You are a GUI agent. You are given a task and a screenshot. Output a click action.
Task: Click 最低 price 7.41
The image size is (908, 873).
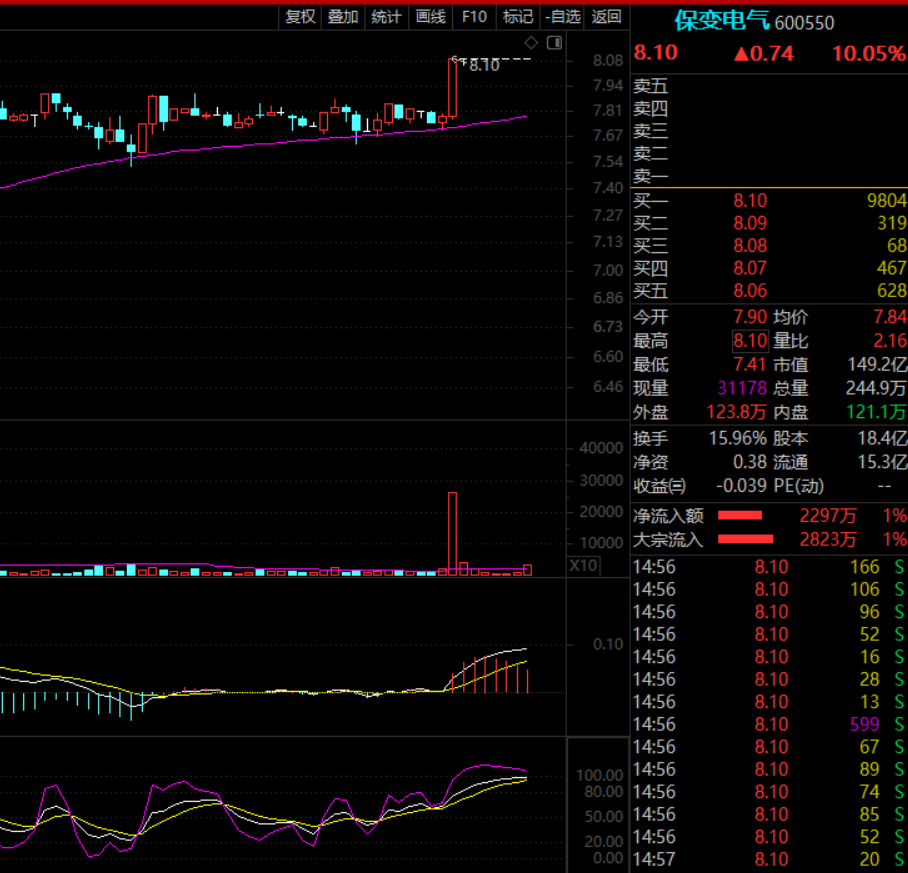pyautogui.click(x=750, y=364)
